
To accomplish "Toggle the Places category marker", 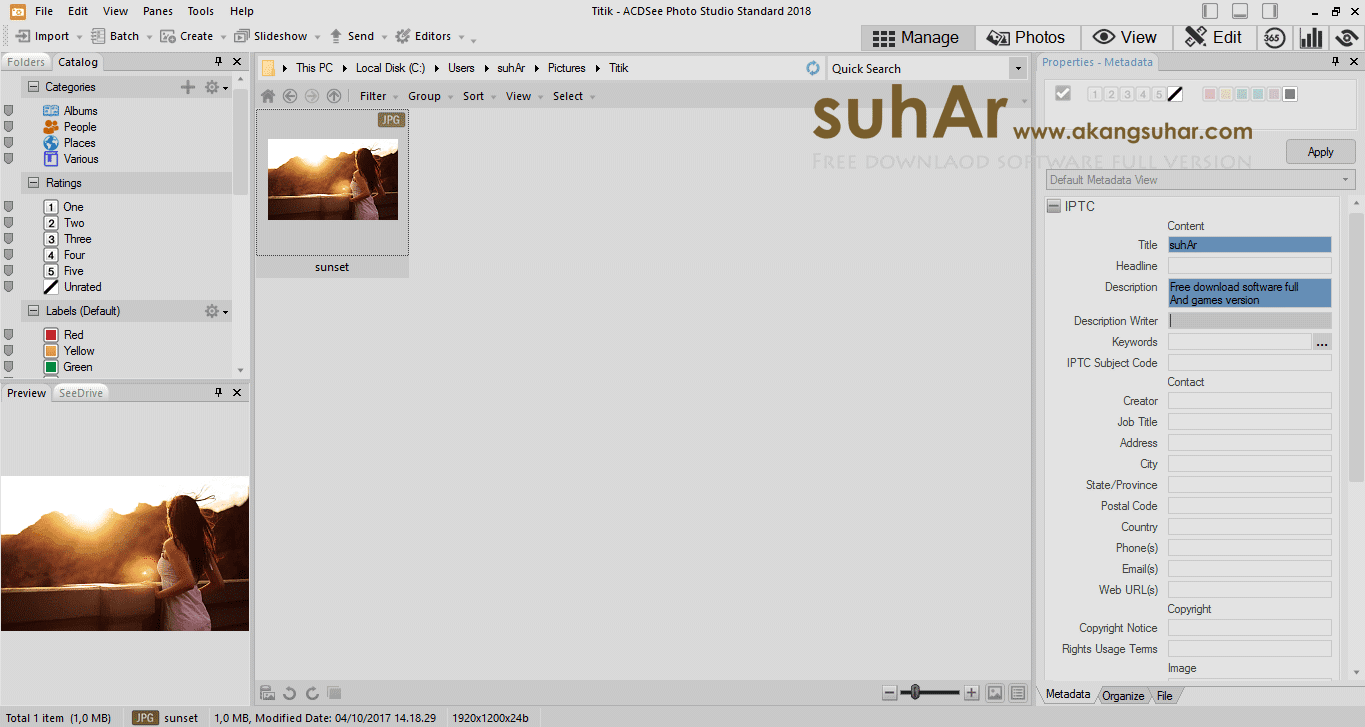I will pyautogui.click(x=8, y=143).
